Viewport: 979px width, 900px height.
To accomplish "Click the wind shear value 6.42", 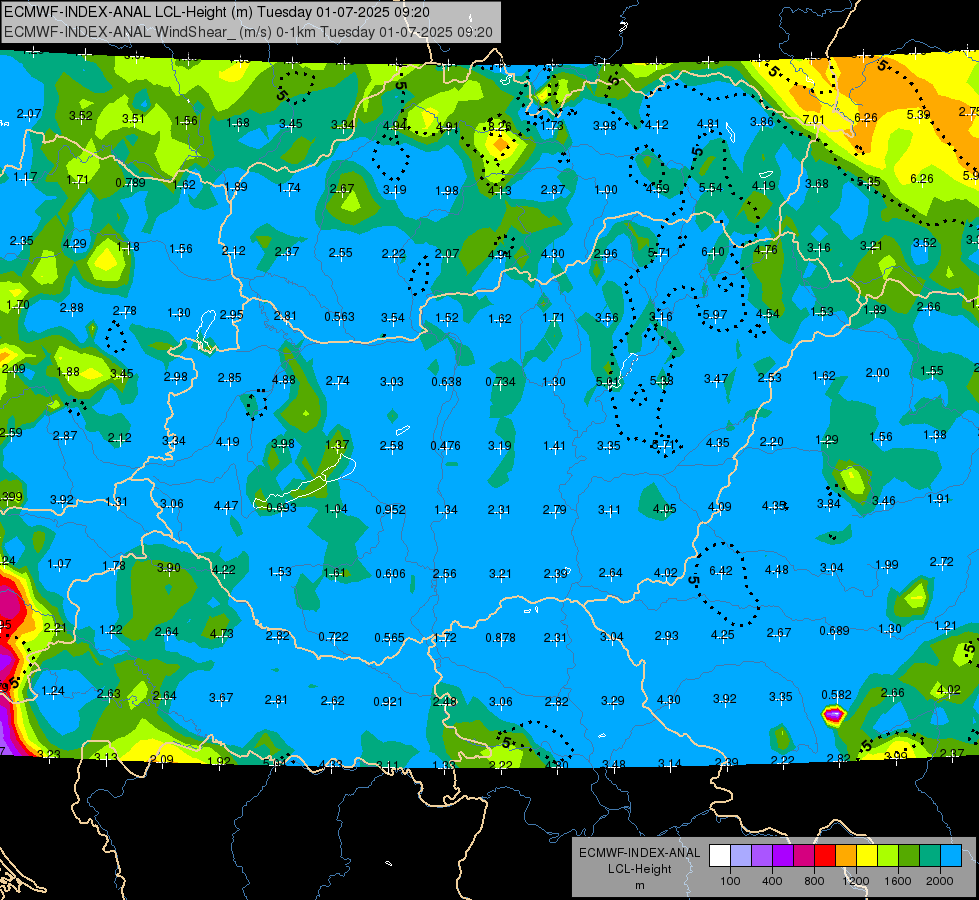I will 721,571.
